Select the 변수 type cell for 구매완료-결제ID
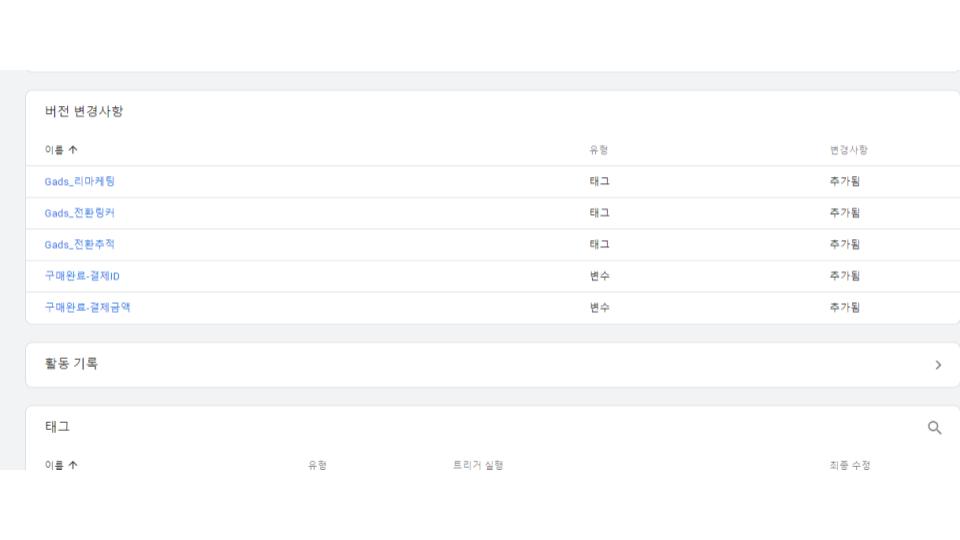Screen dimensions: 960x540 [x=599, y=276]
